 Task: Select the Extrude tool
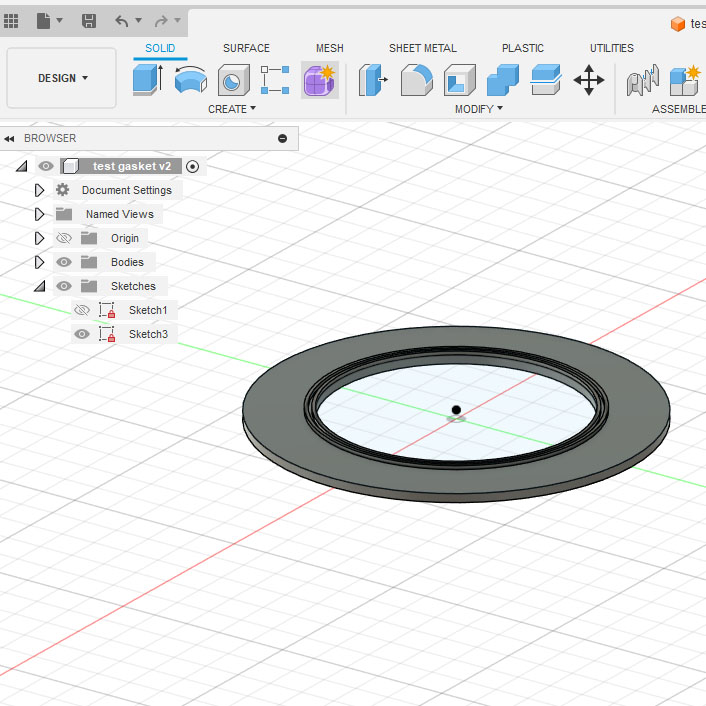tap(148, 80)
